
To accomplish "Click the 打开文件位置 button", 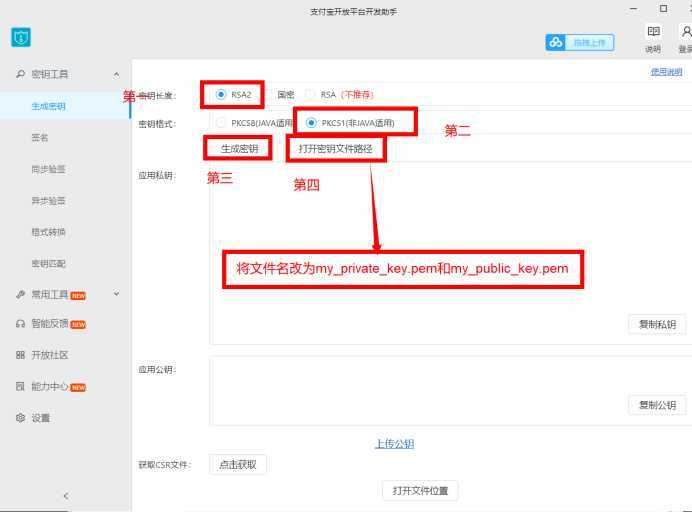I will tap(420, 490).
